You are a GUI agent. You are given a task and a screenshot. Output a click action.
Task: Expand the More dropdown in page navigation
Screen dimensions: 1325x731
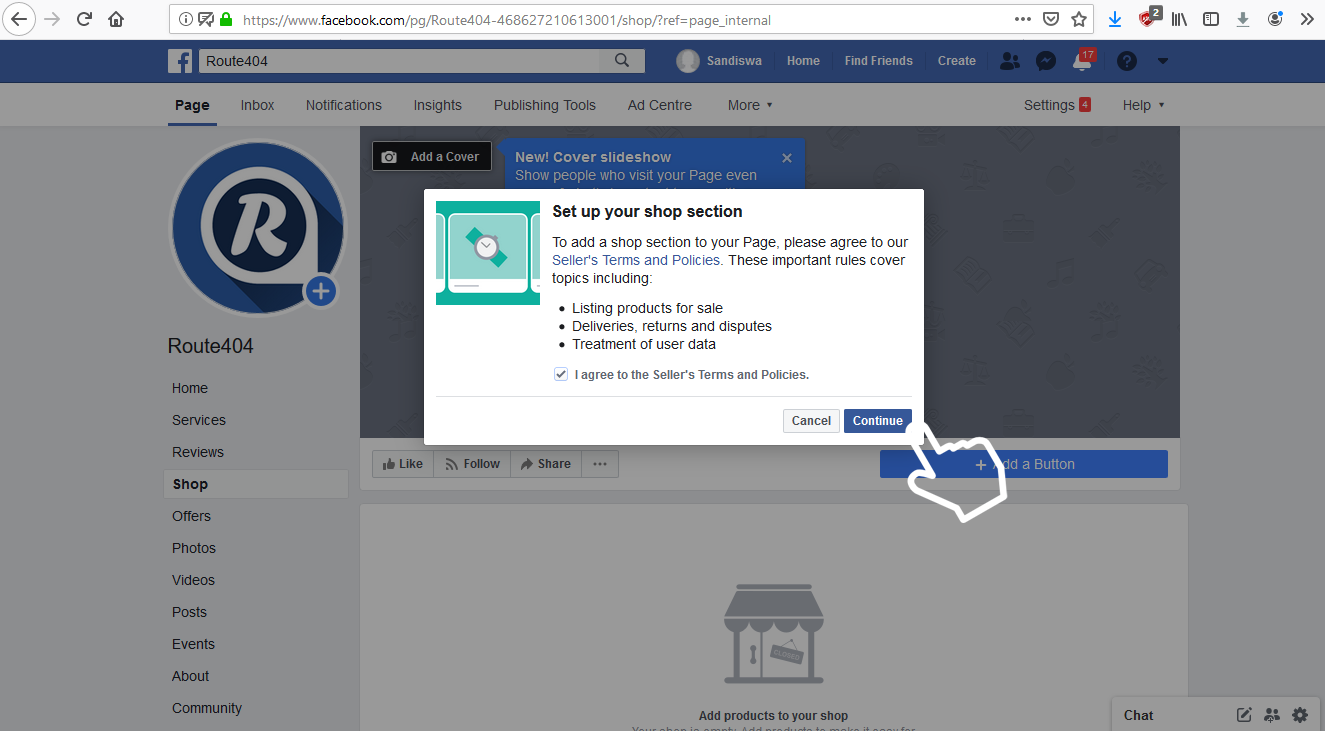coord(750,105)
